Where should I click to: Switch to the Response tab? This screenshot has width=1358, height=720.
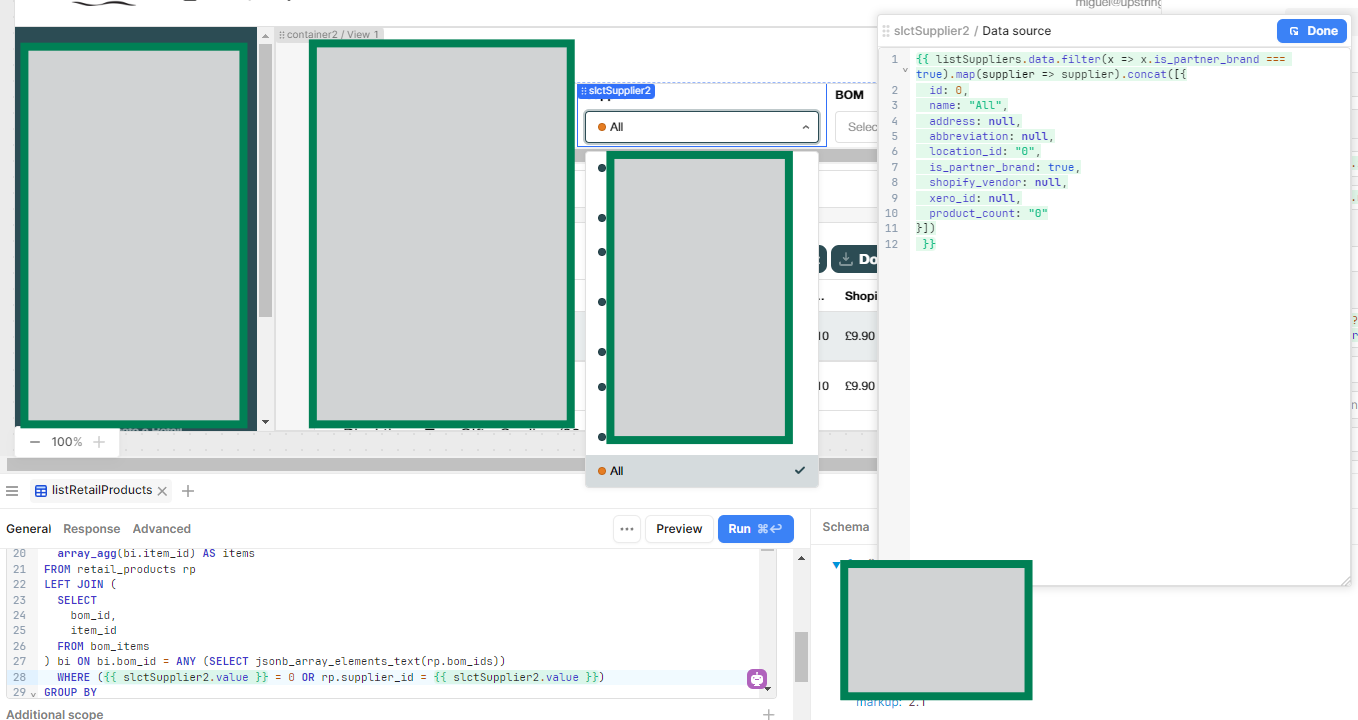click(91, 529)
